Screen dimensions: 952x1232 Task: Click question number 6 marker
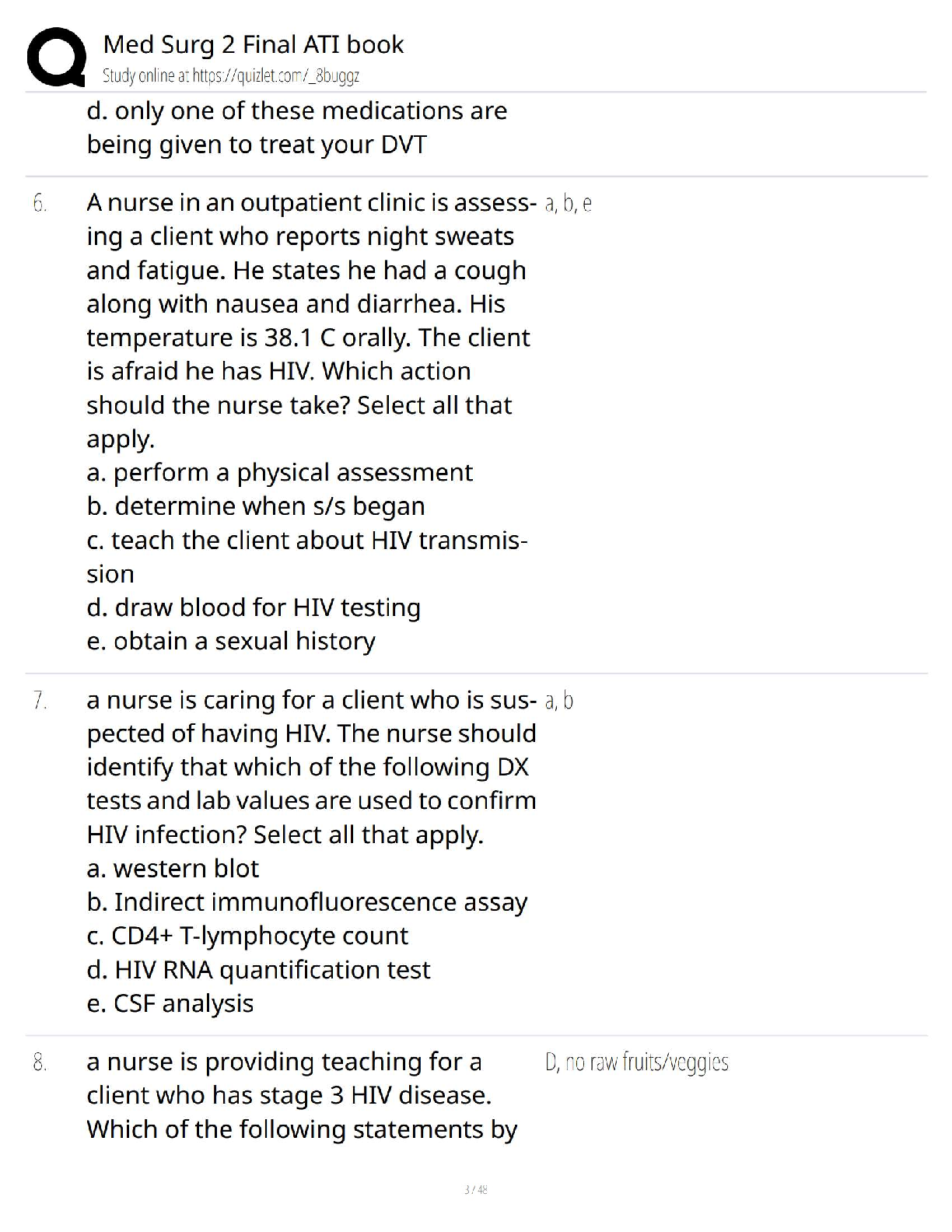tap(40, 204)
